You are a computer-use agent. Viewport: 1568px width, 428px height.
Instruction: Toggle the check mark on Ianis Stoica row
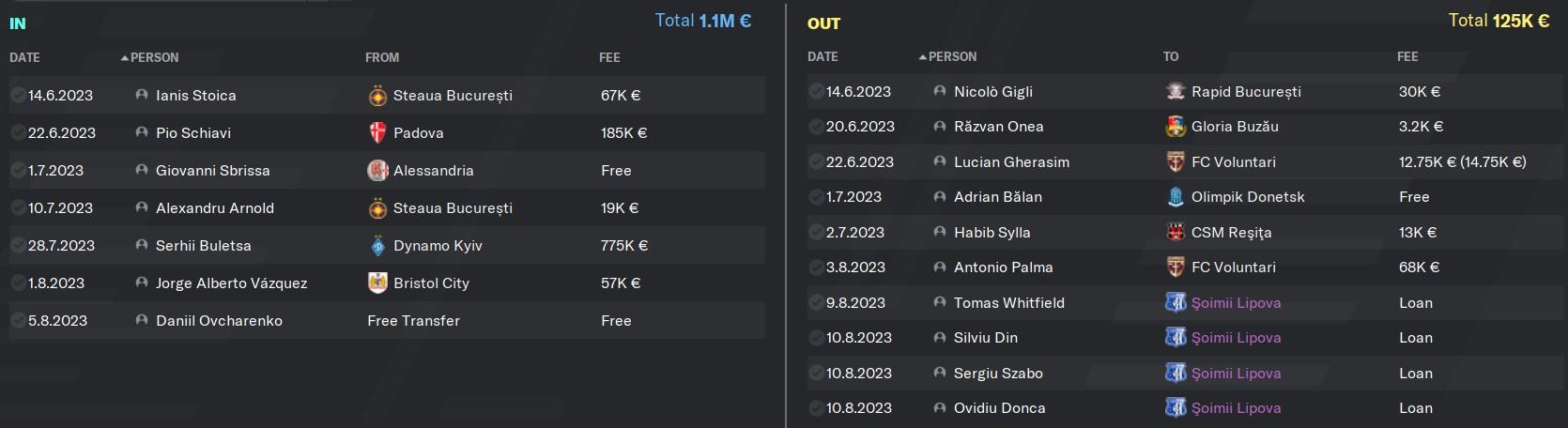(18, 96)
